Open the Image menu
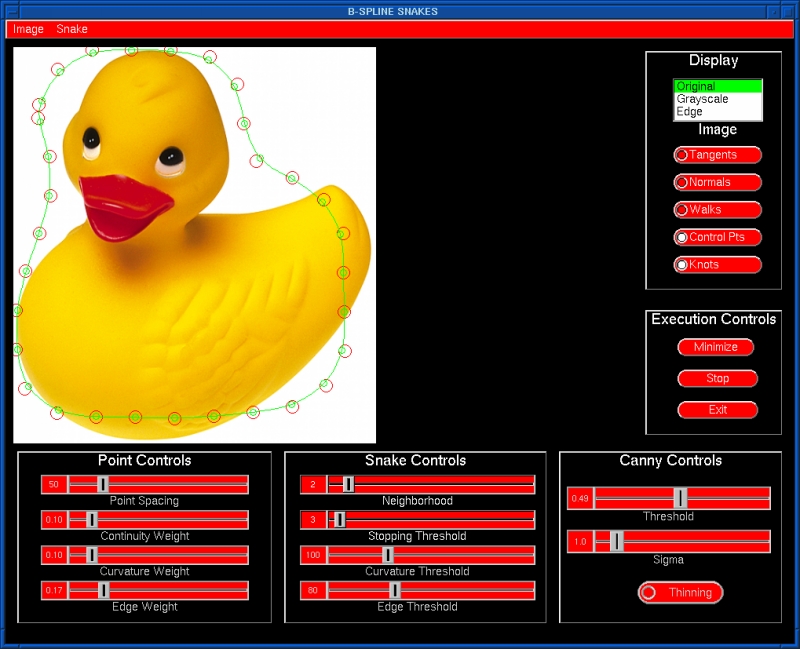 coord(28,29)
